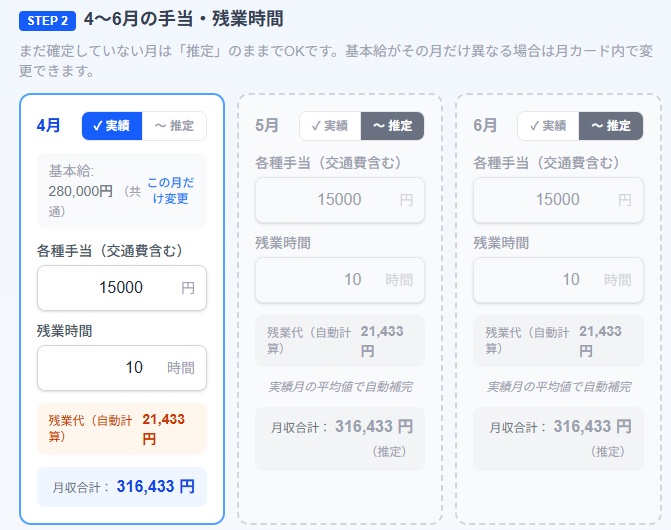Click 5月 残業代 21,433円 value
This screenshot has width=671, height=530.
382,341
